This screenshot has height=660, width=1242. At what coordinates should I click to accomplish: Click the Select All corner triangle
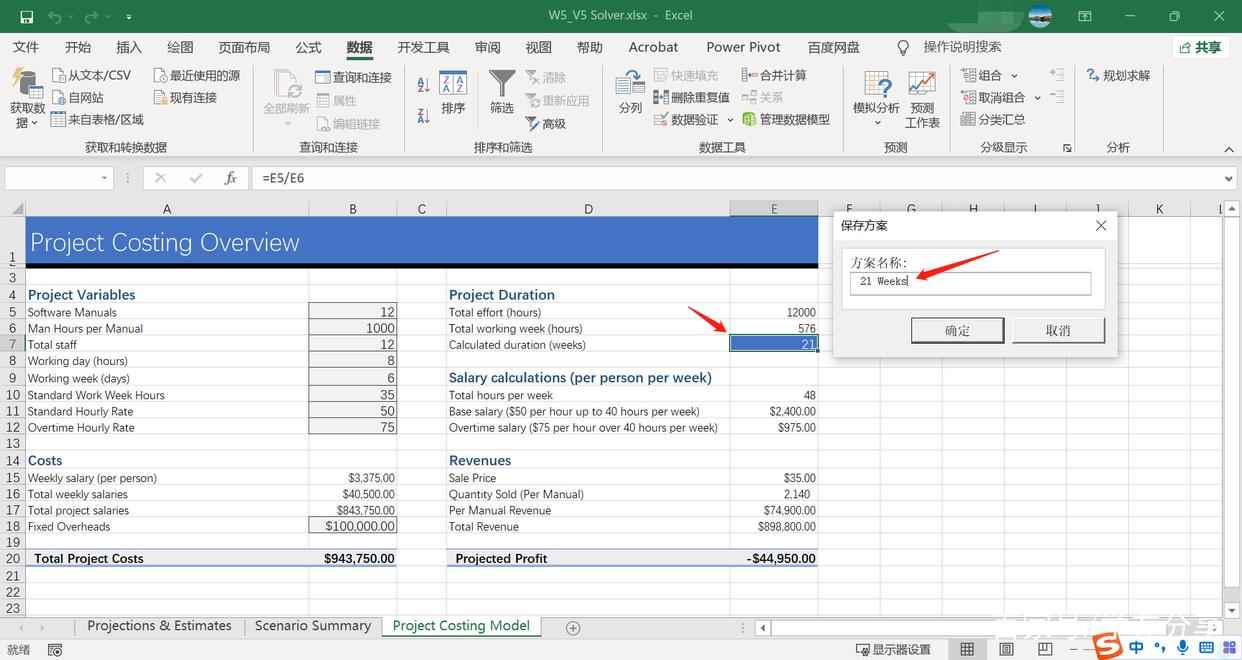pyautogui.click(x=16, y=209)
